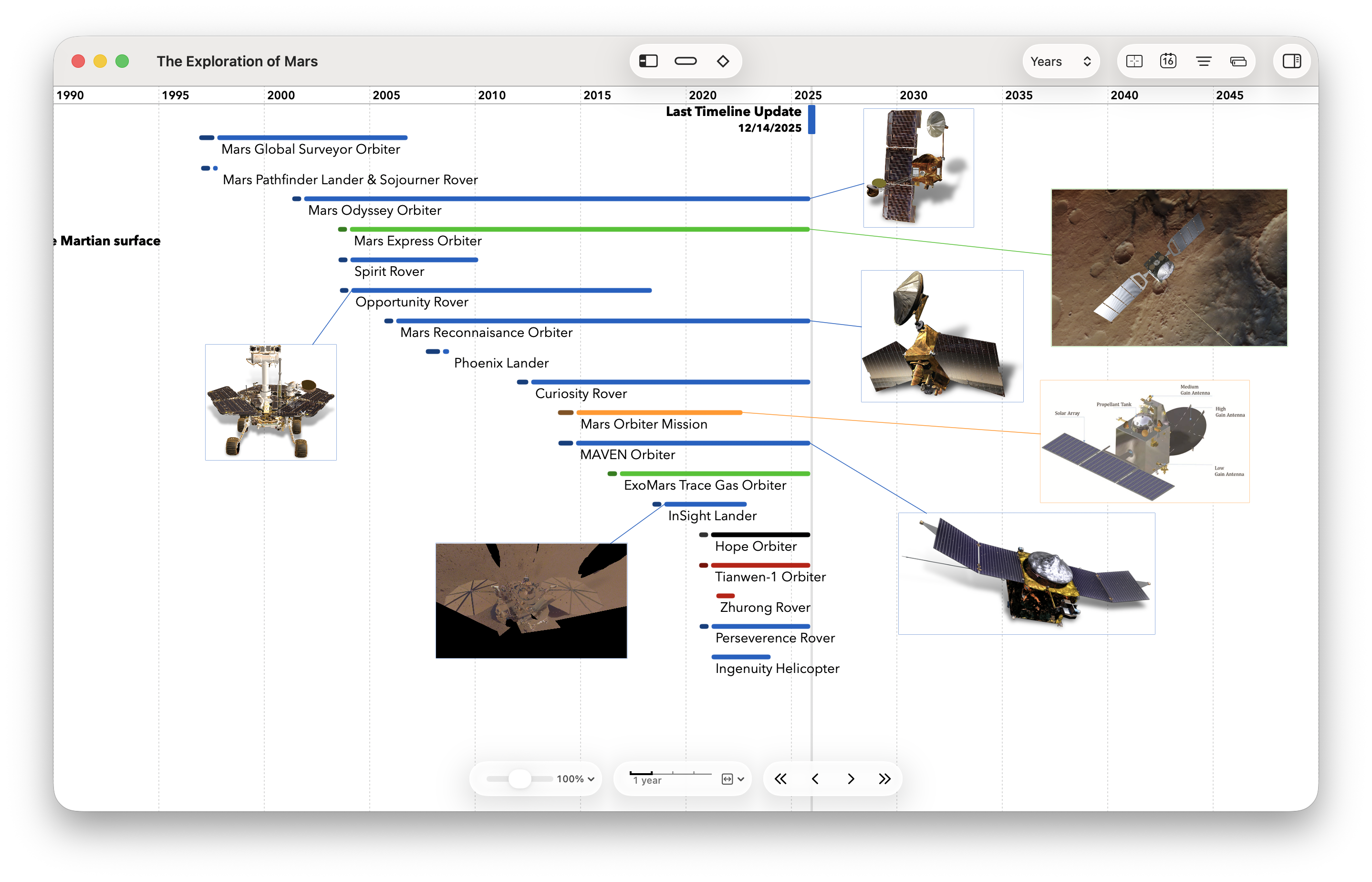Toggle the right inspector panel
The image size is (1372, 882).
point(1292,61)
